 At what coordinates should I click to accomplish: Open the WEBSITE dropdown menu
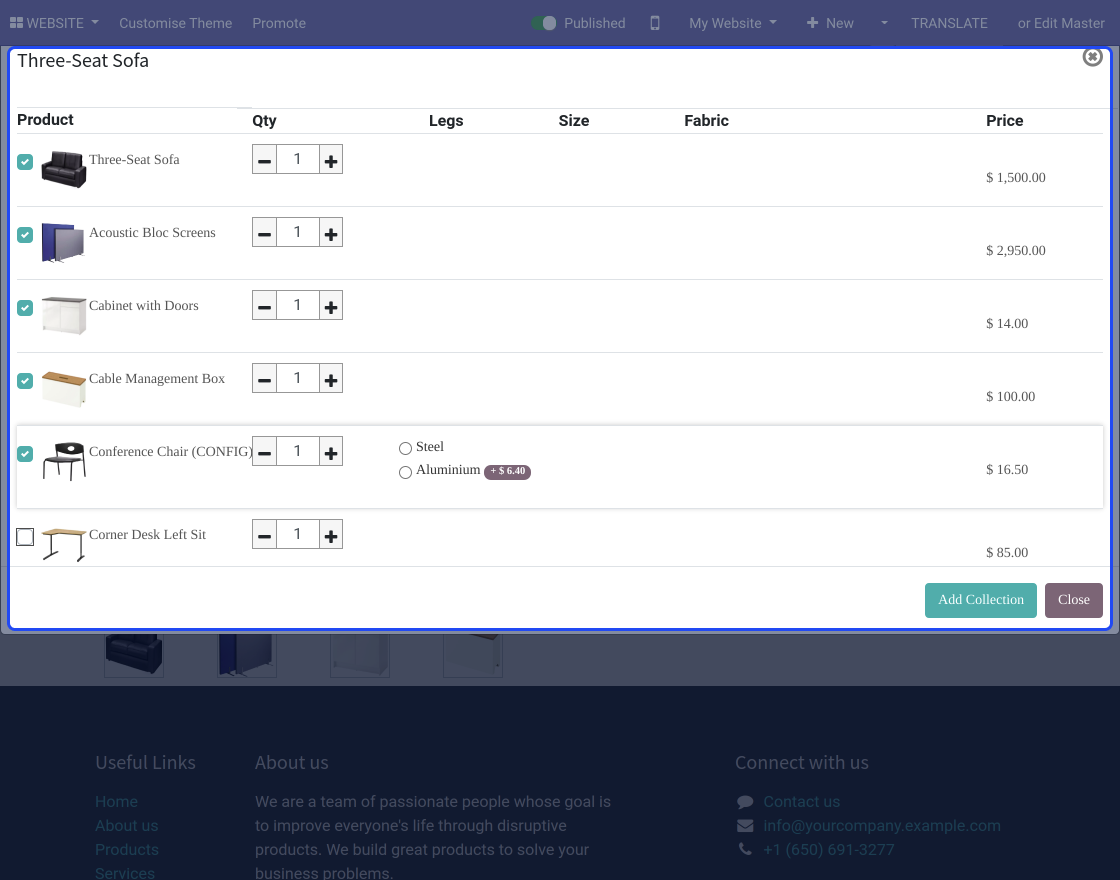[x=54, y=23]
